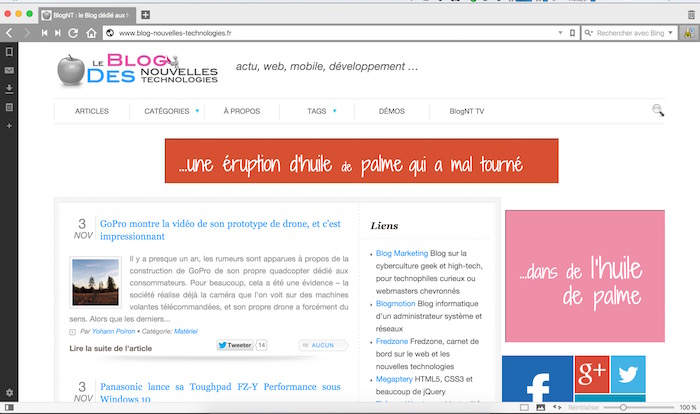The width and height of the screenshot is (700, 414).
Task: Toggle image loading in status bar
Action: 541,407
